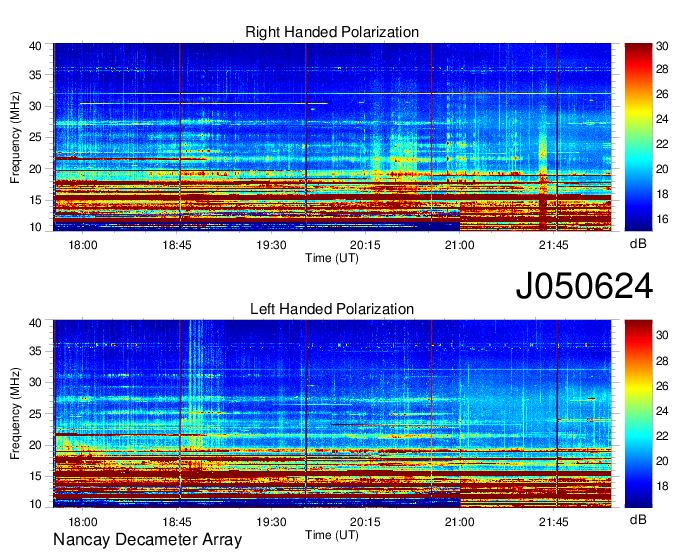Viewport: 680px width, 552px height.
Task: Click the 21:00 tick on the upper time axis
Action: [460, 245]
